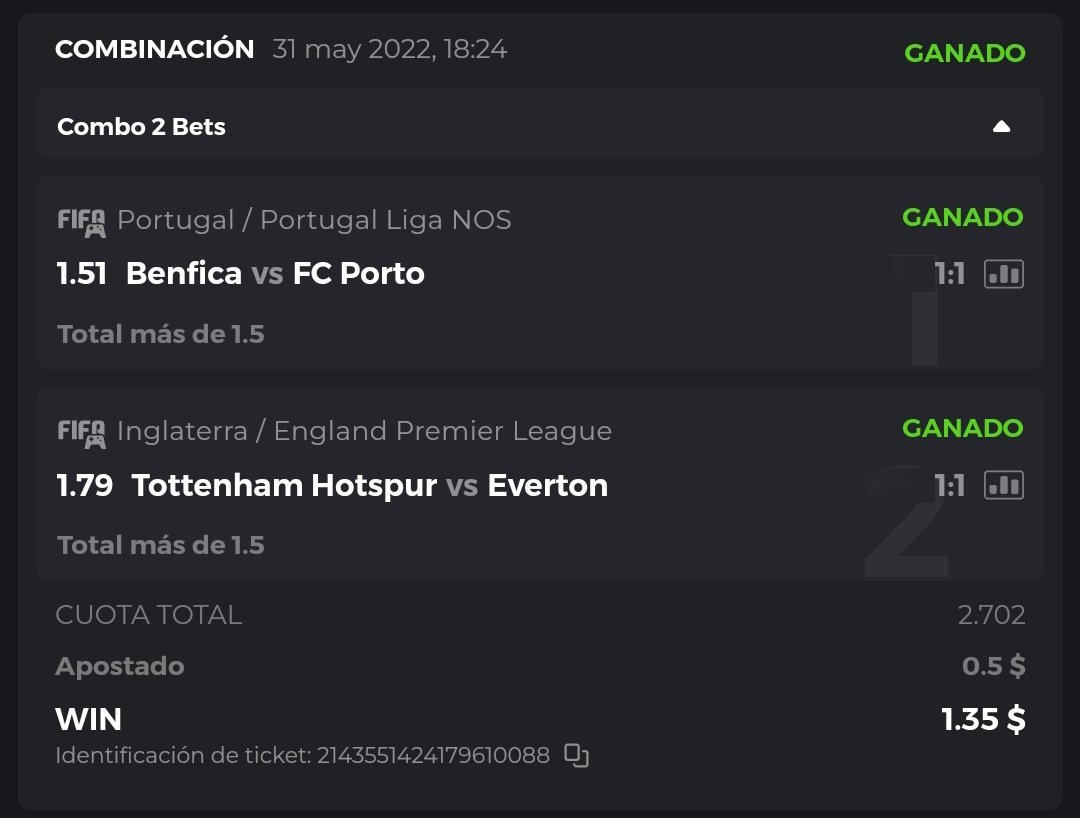Viewport: 1080px width, 818px height.
Task: Click the 1.79 odds on the Tottenham bet
Action: click(84, 485)
